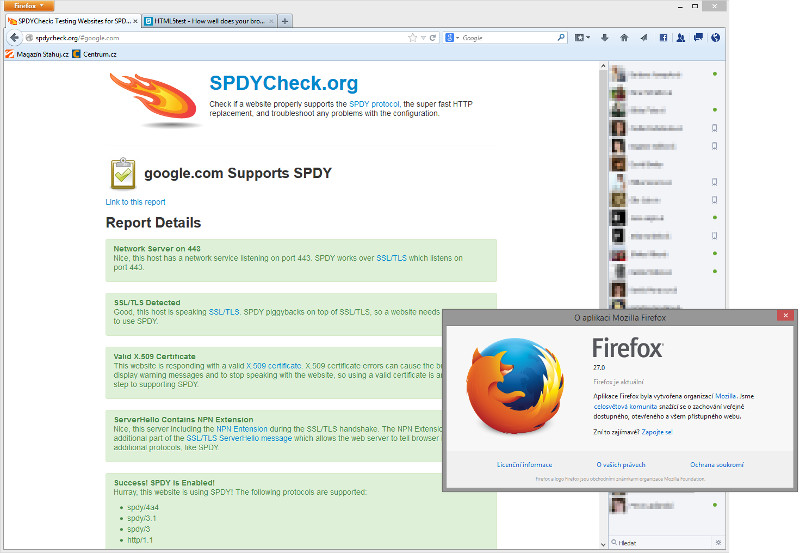Screen dimensions: 800x553
Task: Open Centrum.cz bookmark
Action: coord(94,54)
